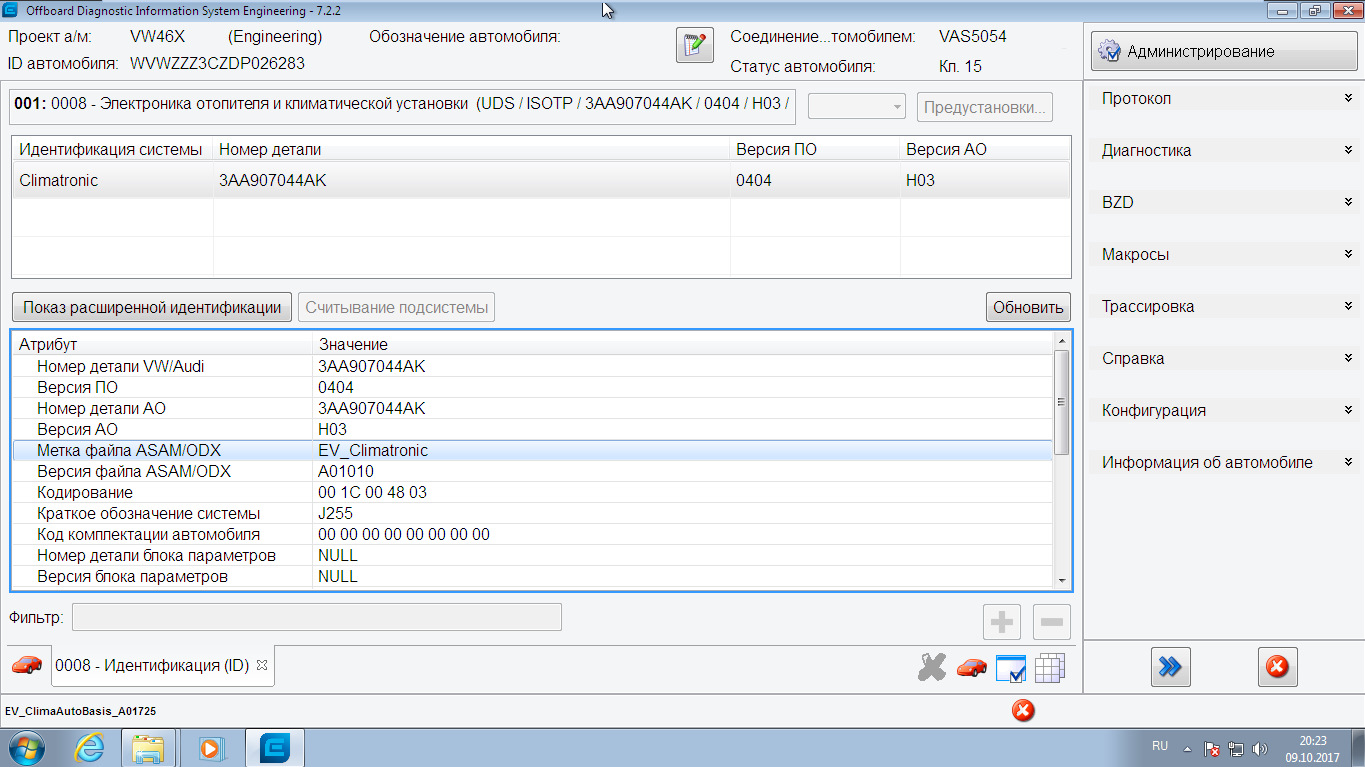Open Windows Media Player from the taskbar
This screenshot has width=1365, height=767.
coord(213,748)
